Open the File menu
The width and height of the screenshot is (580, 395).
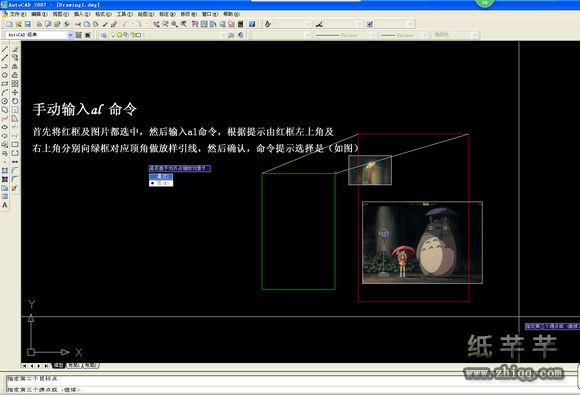17,14
